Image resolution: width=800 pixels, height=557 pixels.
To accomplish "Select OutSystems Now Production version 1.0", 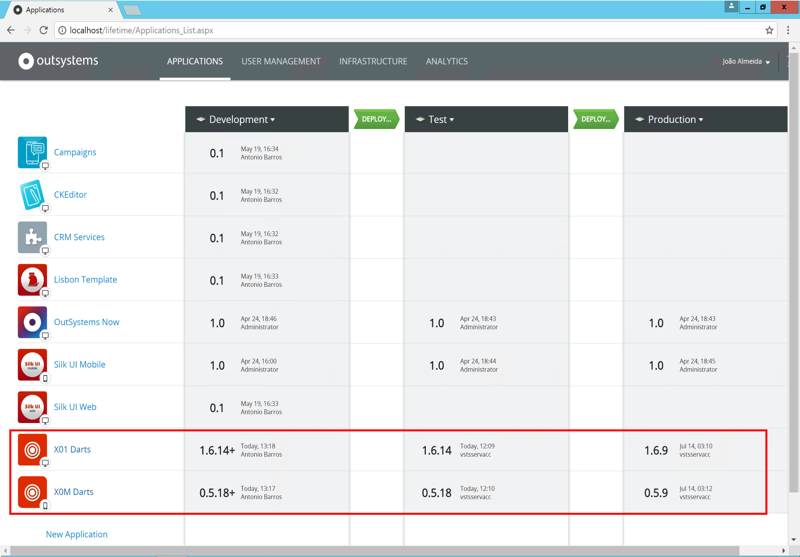I will click(656, 323).
